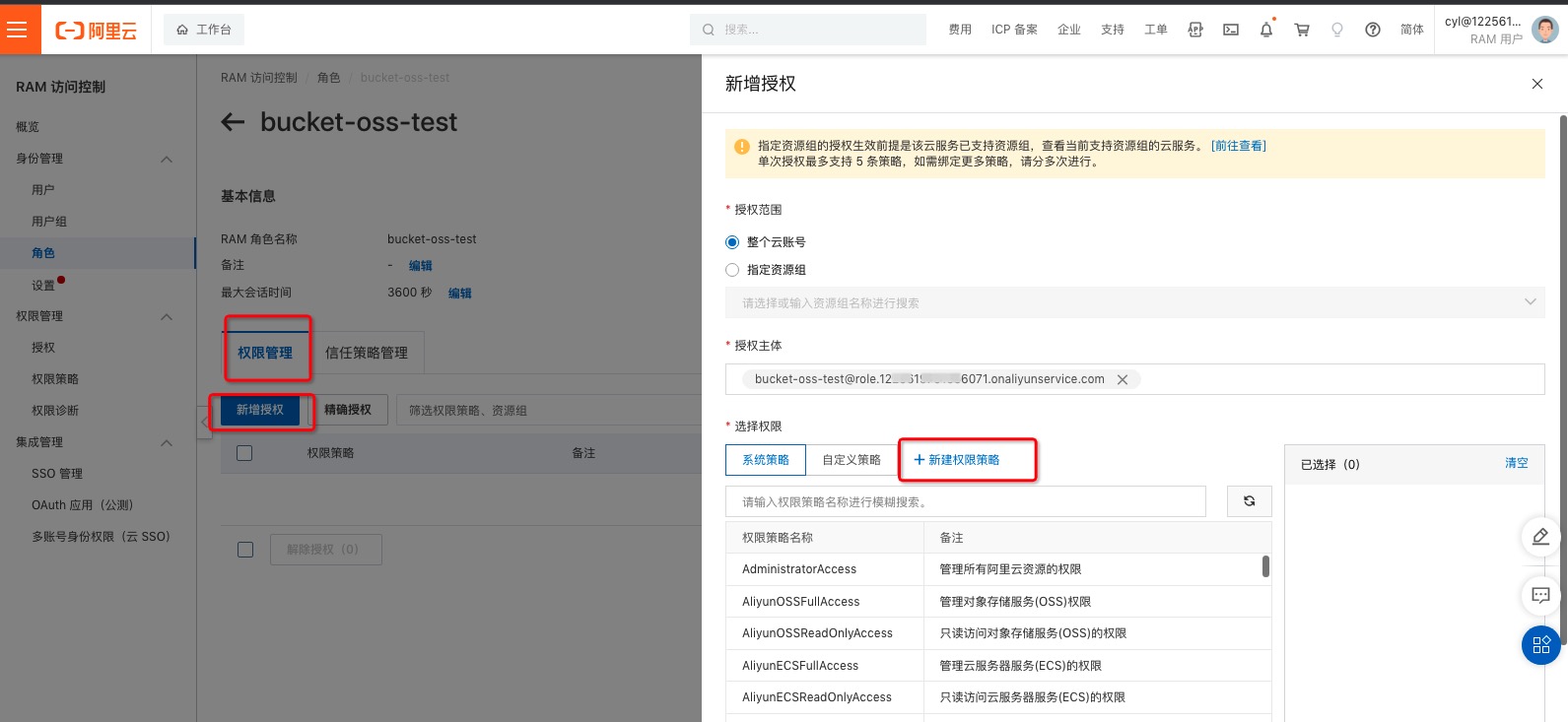Open the blue floating apps grid button
This screenshot has height=722, width=1568.
(x=1541, y=645)
